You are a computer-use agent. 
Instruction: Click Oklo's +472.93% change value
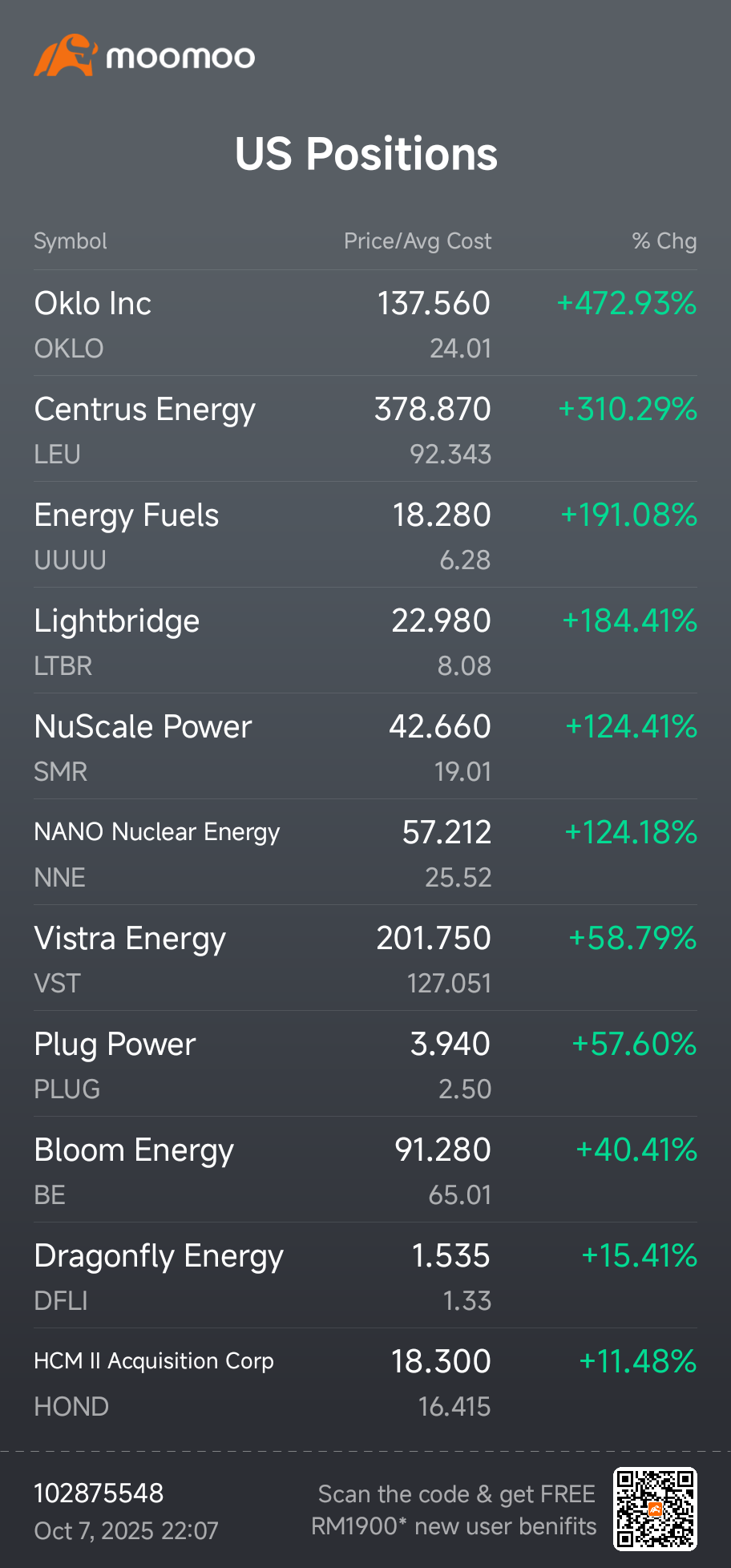pos(627,304)
